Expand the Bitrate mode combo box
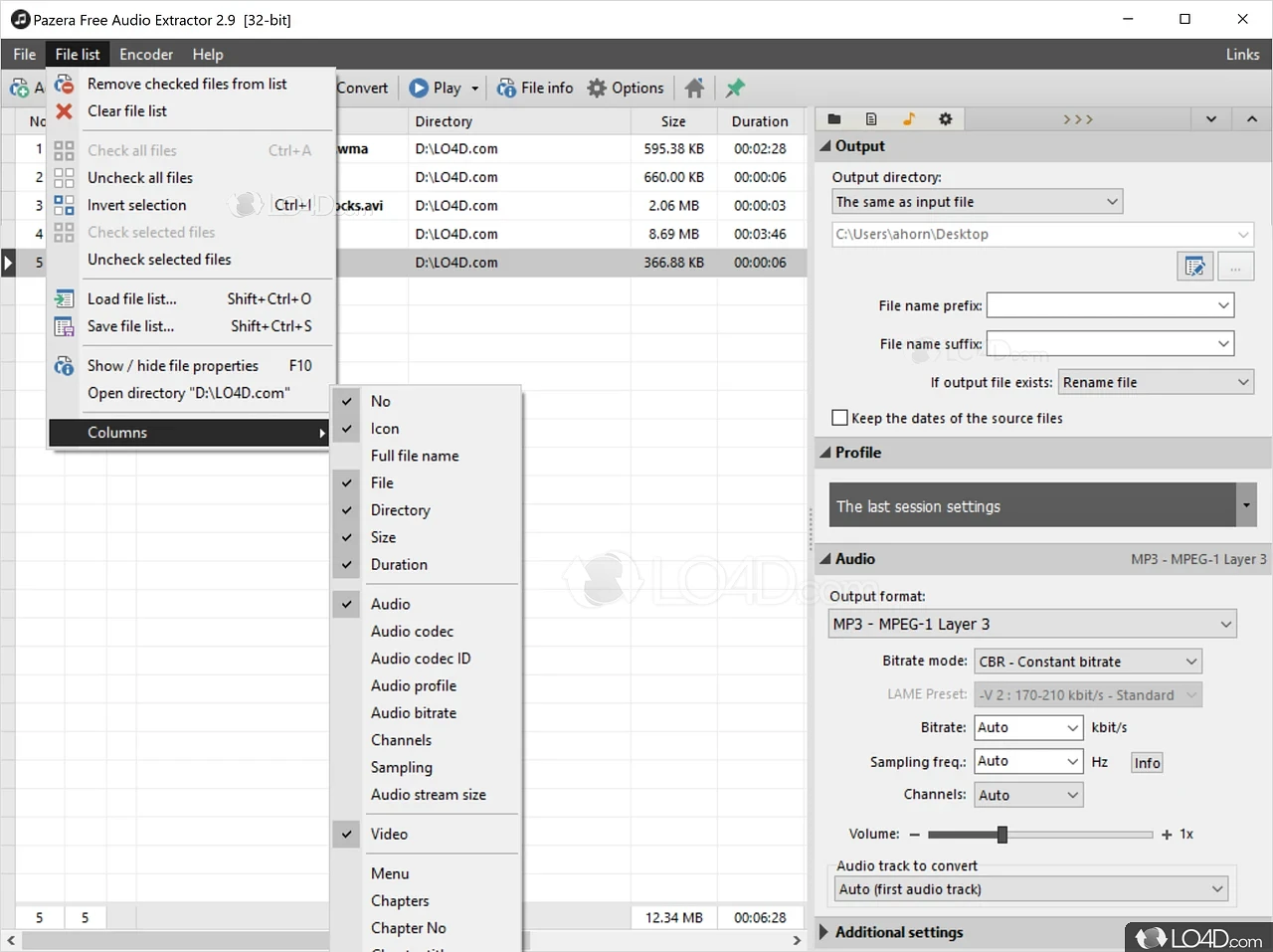Image resolution: width=1273 pixels, height=952 pixels. (x=1087, y=662)
